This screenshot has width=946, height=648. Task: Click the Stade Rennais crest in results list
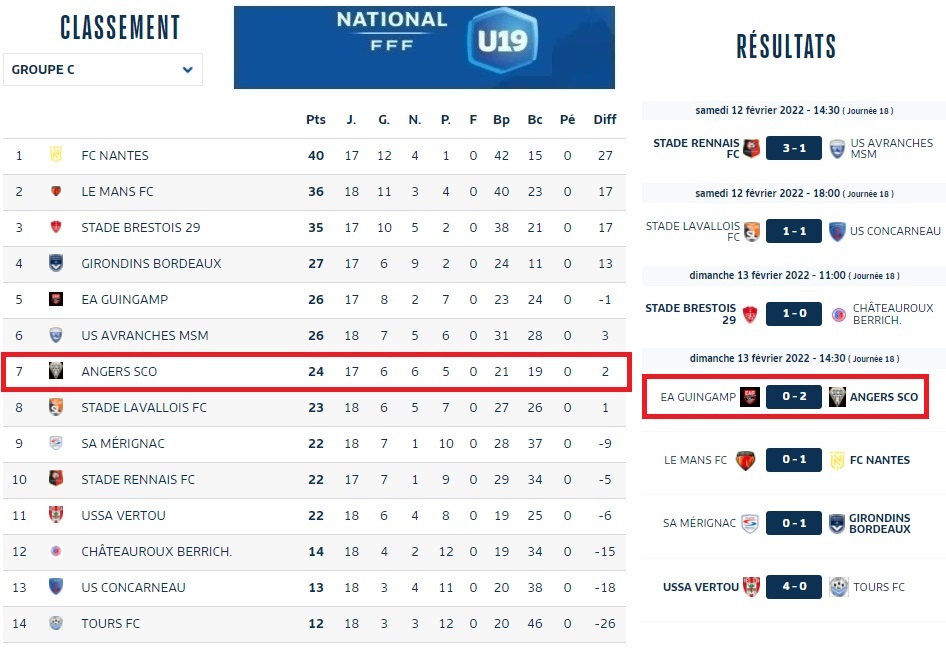point(752,149)
